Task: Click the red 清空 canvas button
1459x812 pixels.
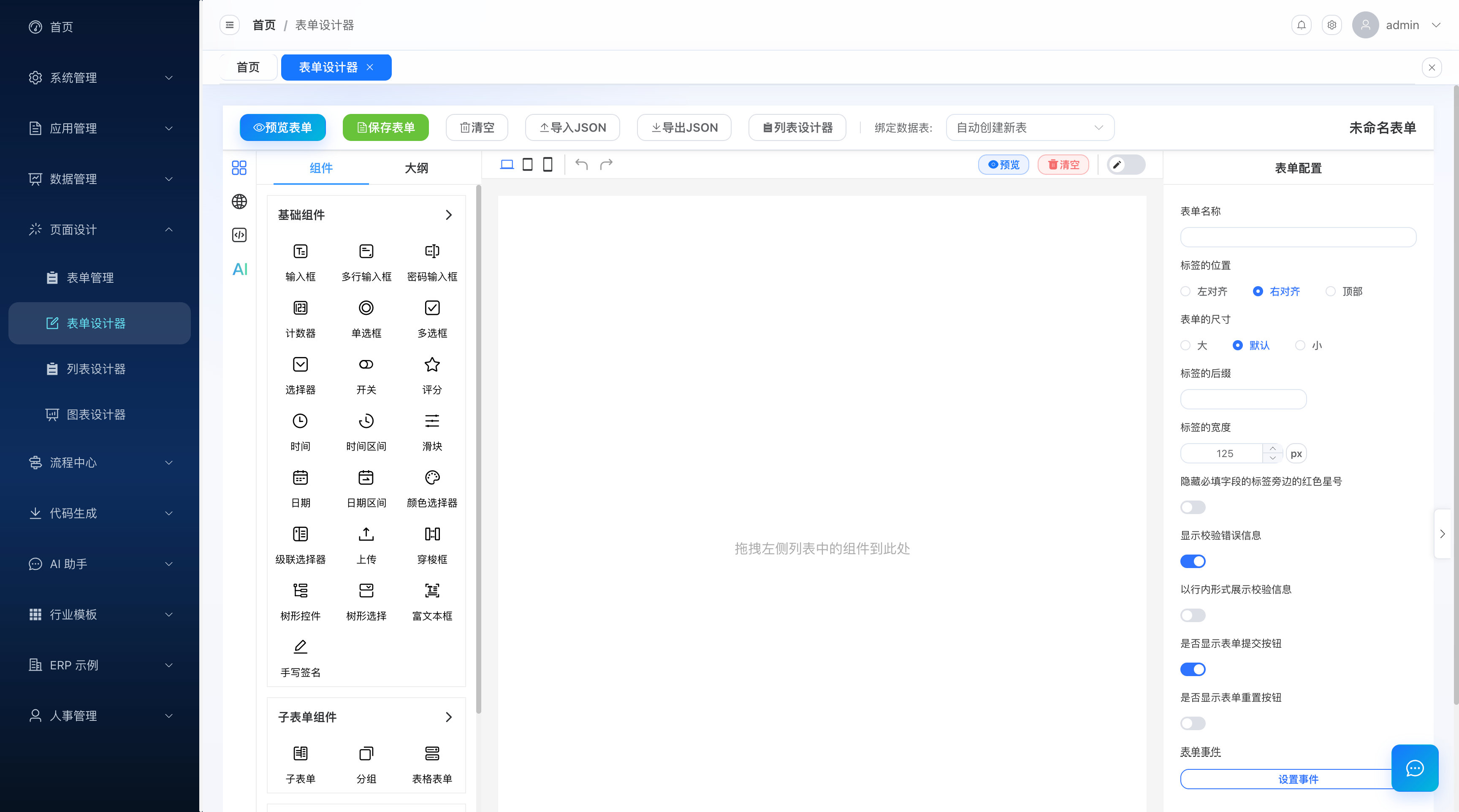Action: (x=1063, y=165)
